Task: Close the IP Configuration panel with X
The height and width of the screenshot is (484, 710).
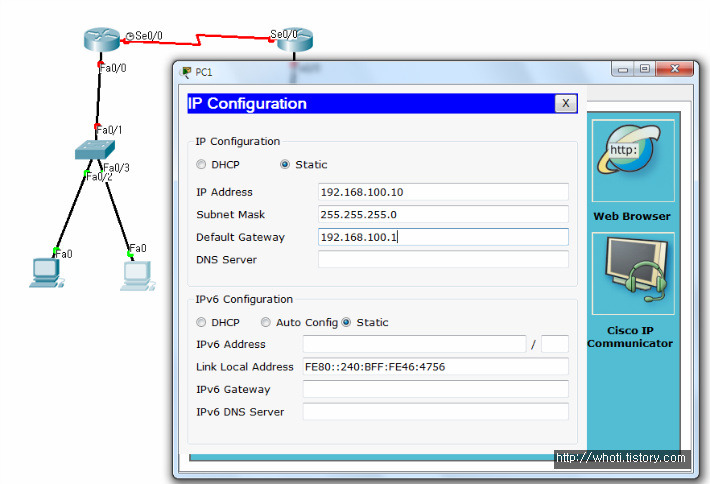Action: coord(566,103)
